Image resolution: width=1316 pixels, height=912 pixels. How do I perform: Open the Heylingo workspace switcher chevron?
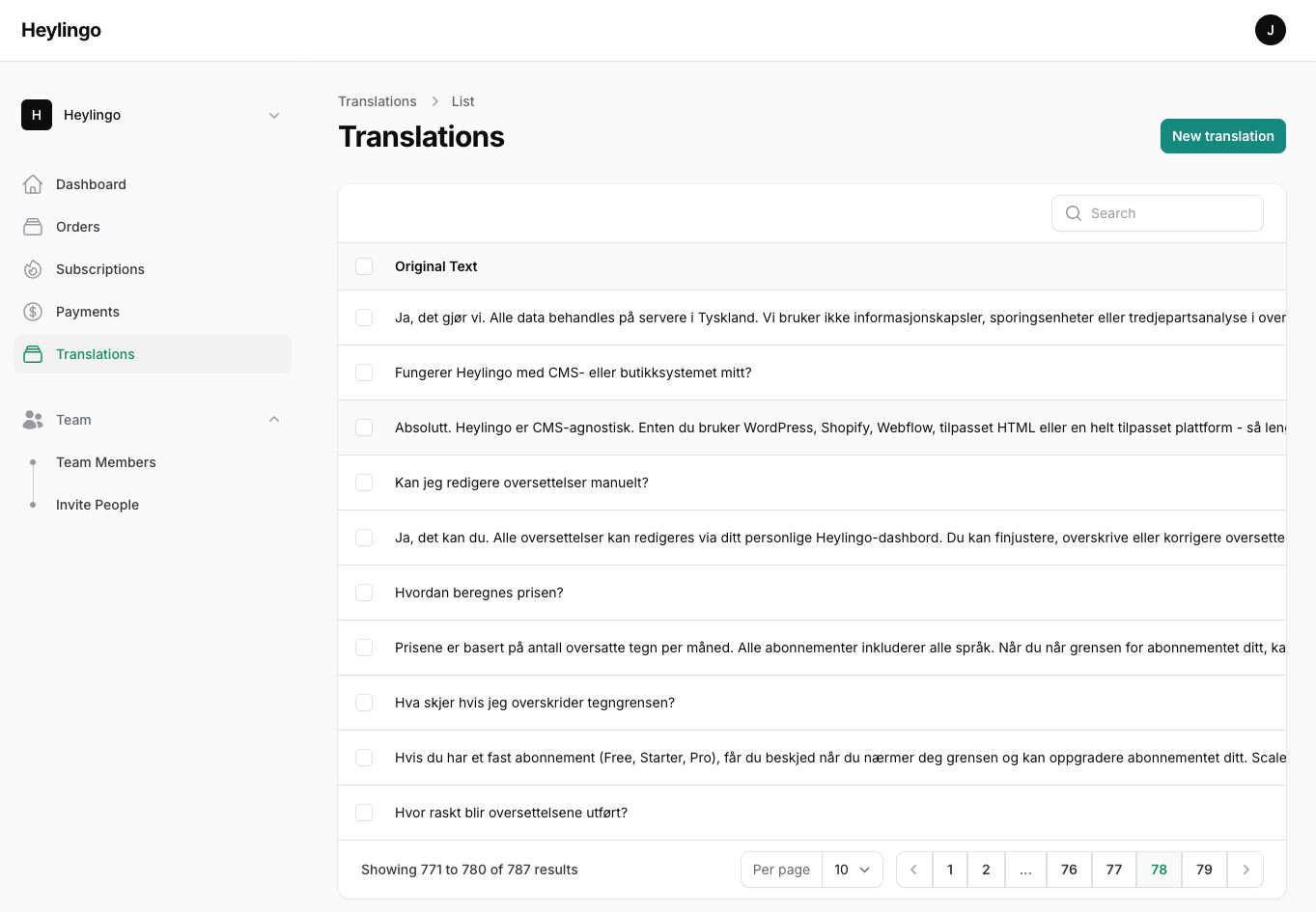274,115
